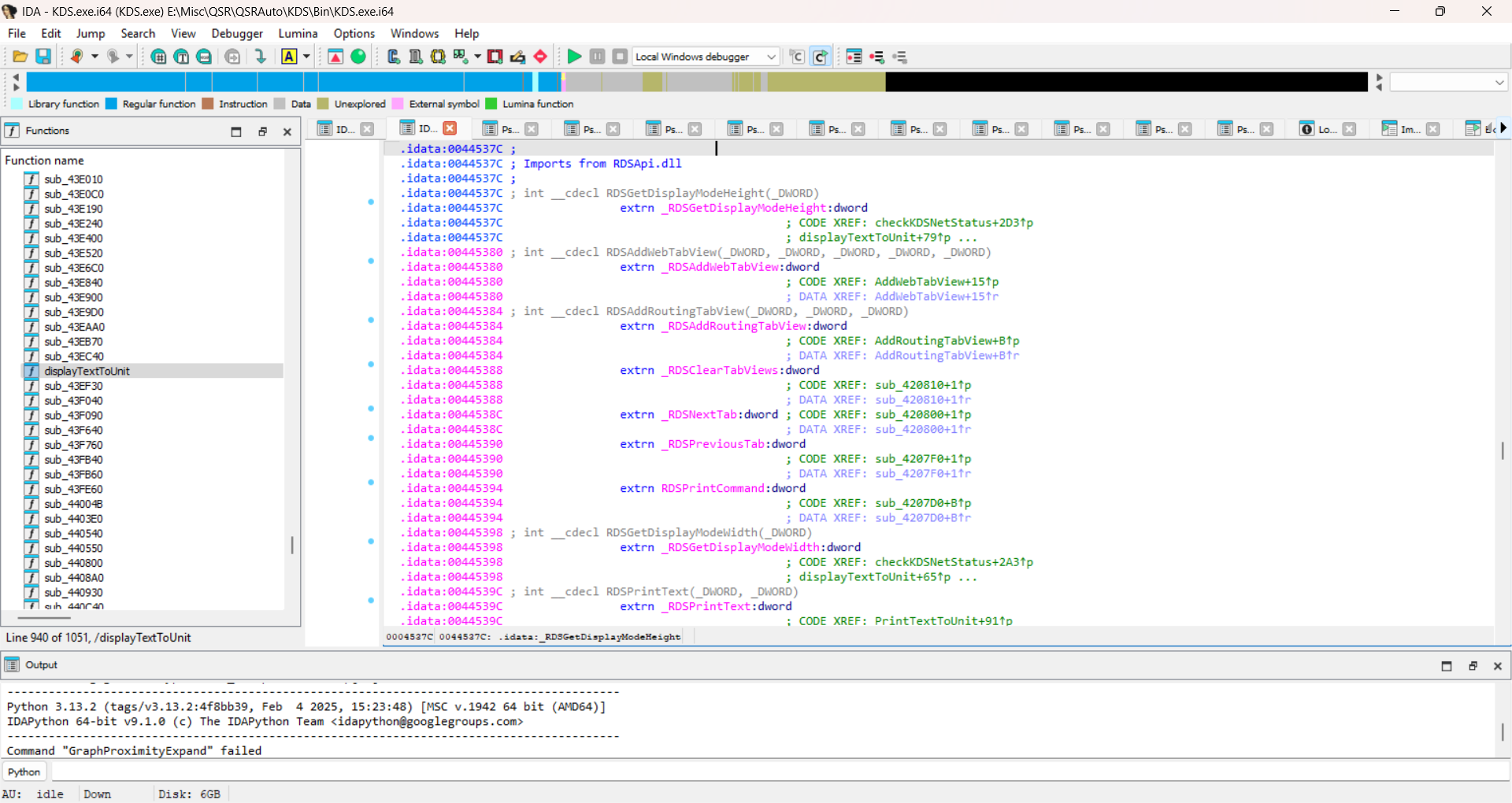This screenshot has height=803, width=1512.
Task: Click the yellow brackets toolbar icon
Action: (x=438, y=57)
